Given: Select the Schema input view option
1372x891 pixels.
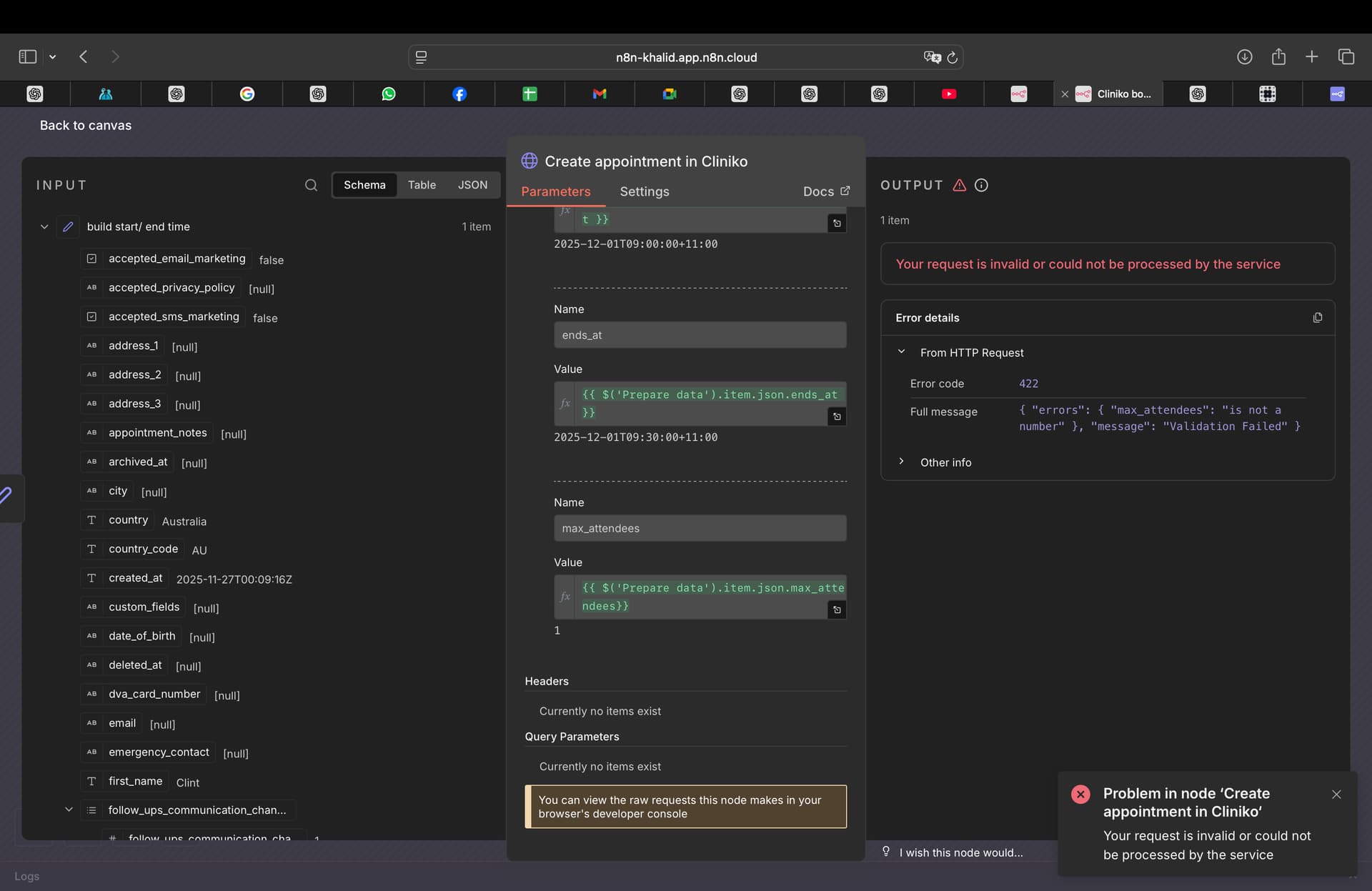Looking at the screenshot, I should [364, 185].
